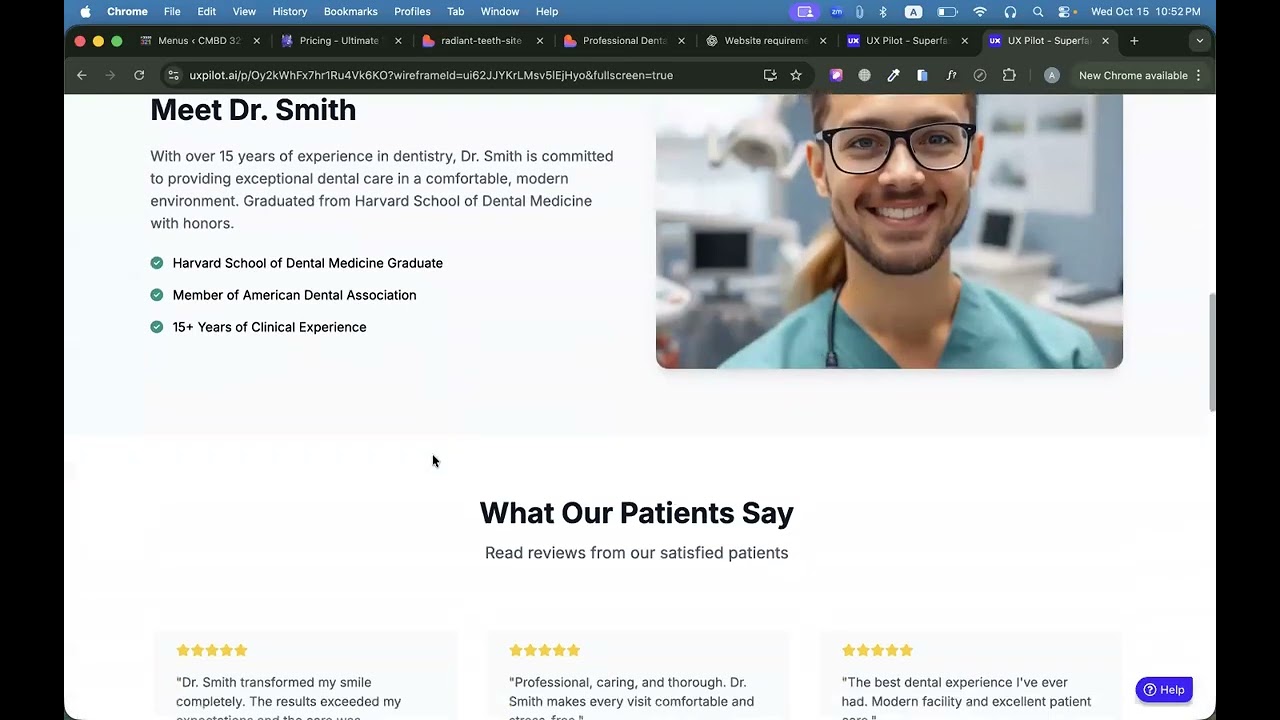Image resolution: width=1280 pixels, height=720 pixels.
Task: Open Spotlight search in menu bar
Action: [x=1038, y=12]
